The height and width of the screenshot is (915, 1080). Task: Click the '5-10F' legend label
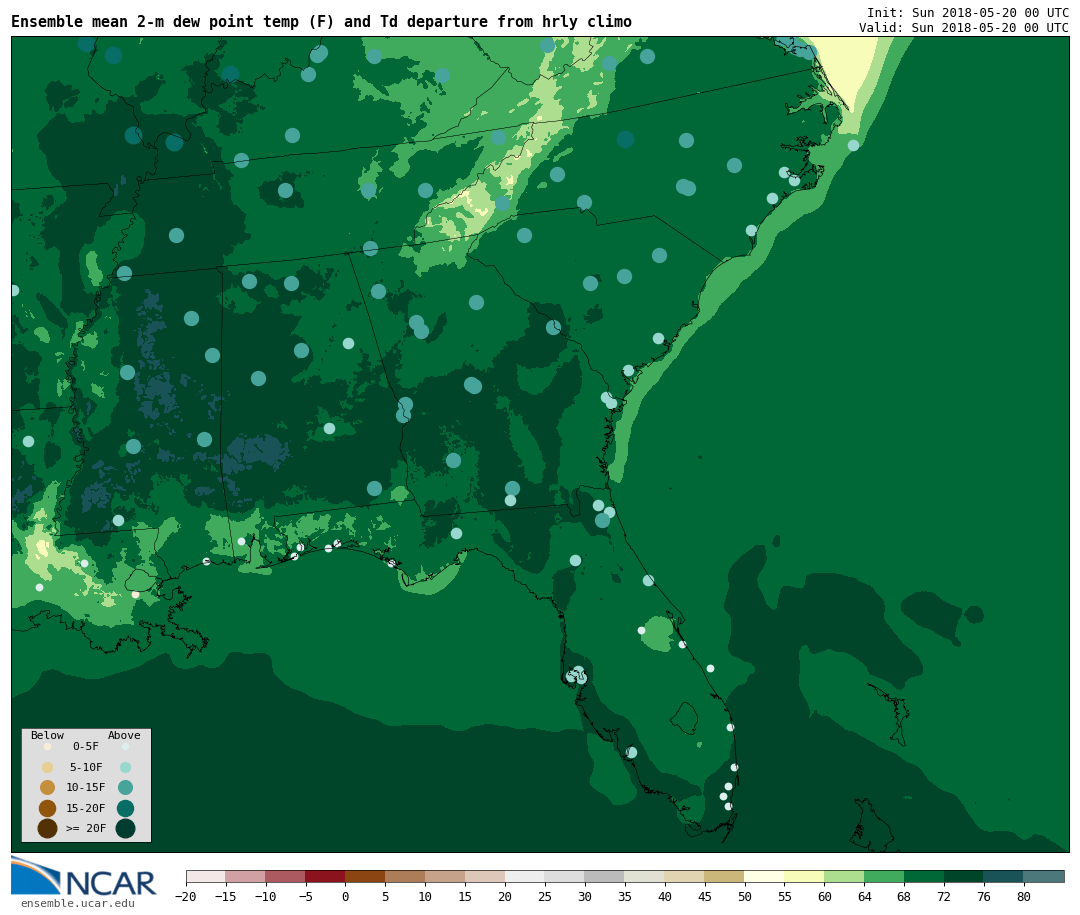[86, 767]
